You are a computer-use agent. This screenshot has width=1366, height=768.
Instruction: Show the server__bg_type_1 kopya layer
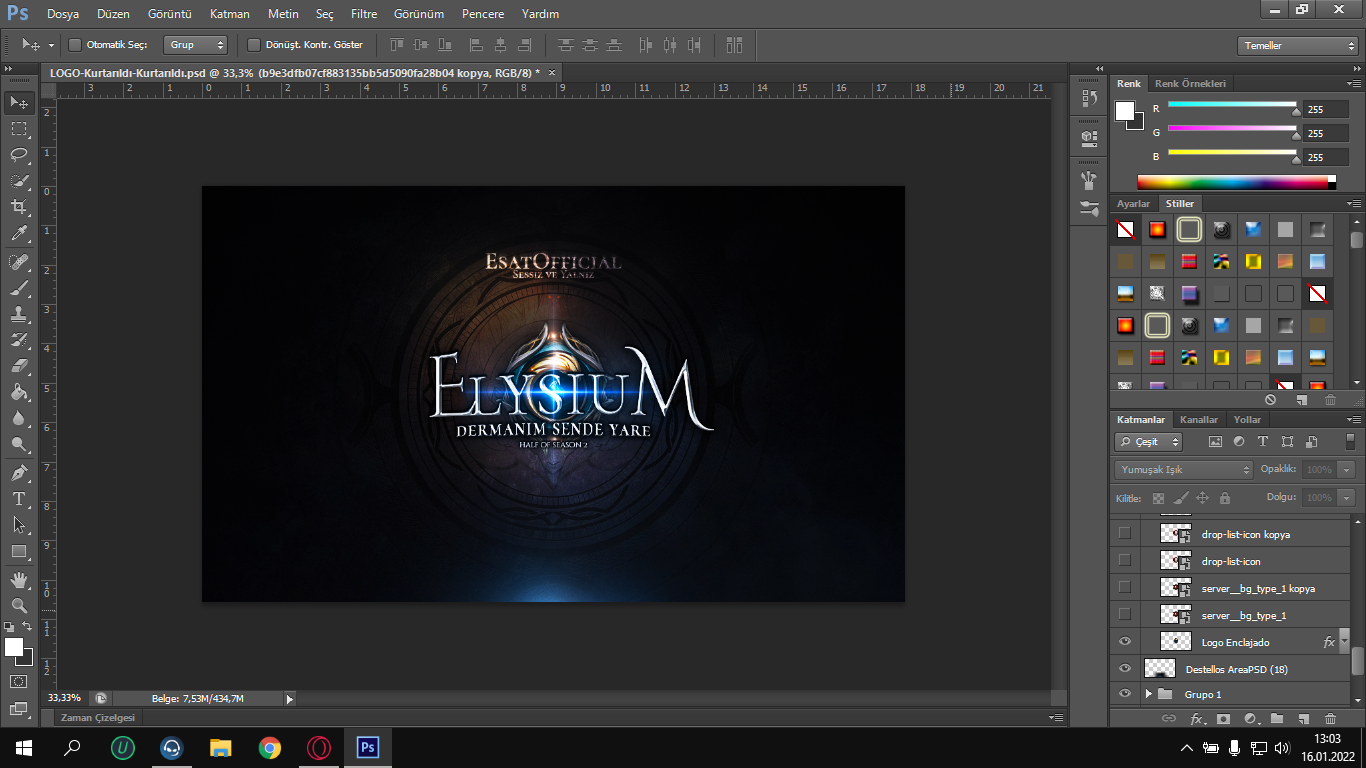coord(1125,587)
